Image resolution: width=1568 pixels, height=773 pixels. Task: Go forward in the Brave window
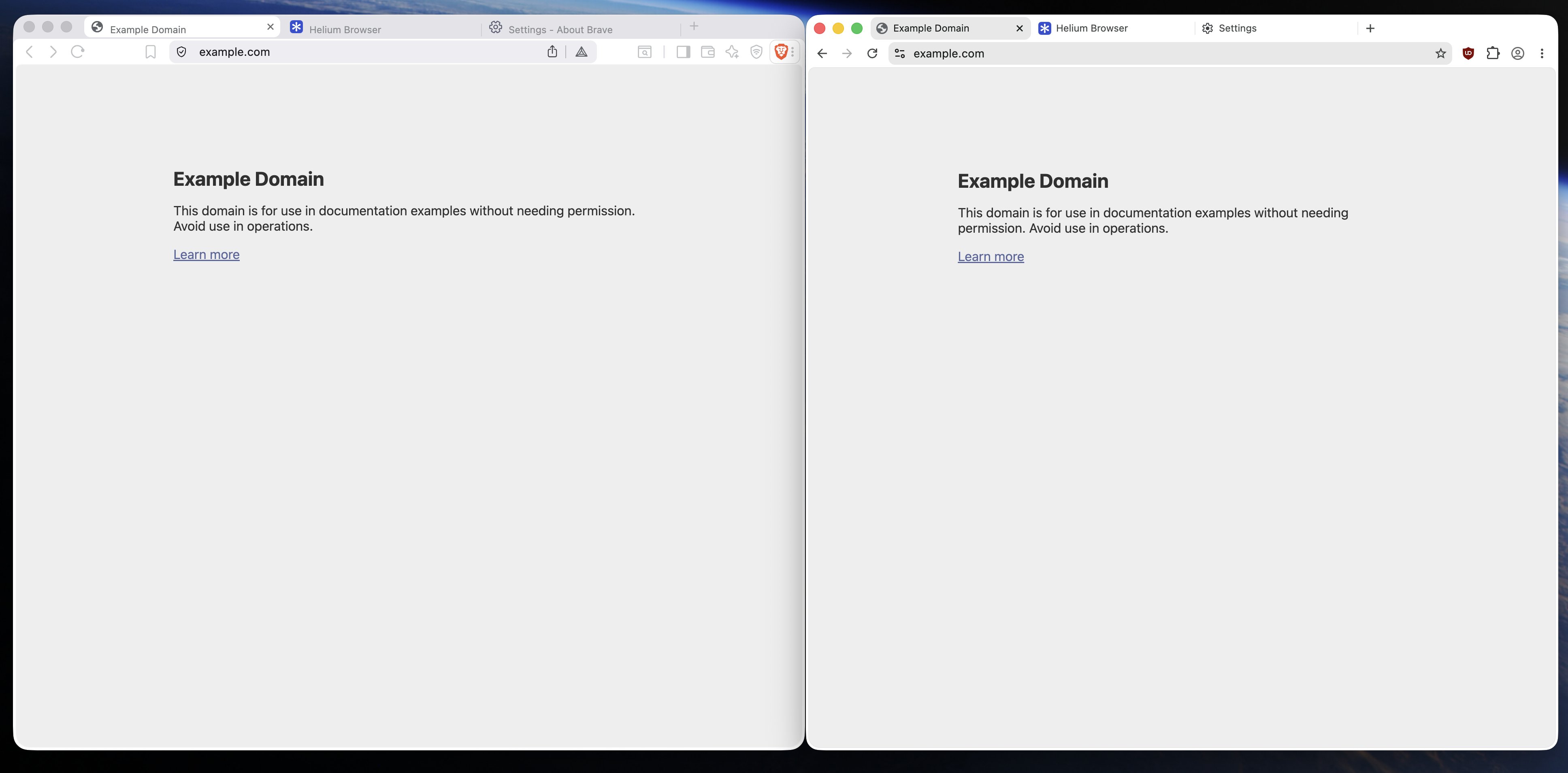53,52
